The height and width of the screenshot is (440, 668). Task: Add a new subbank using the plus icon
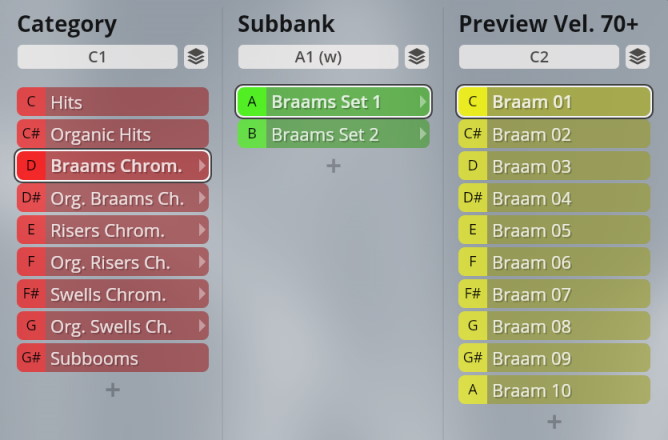[x=334, y=166]
